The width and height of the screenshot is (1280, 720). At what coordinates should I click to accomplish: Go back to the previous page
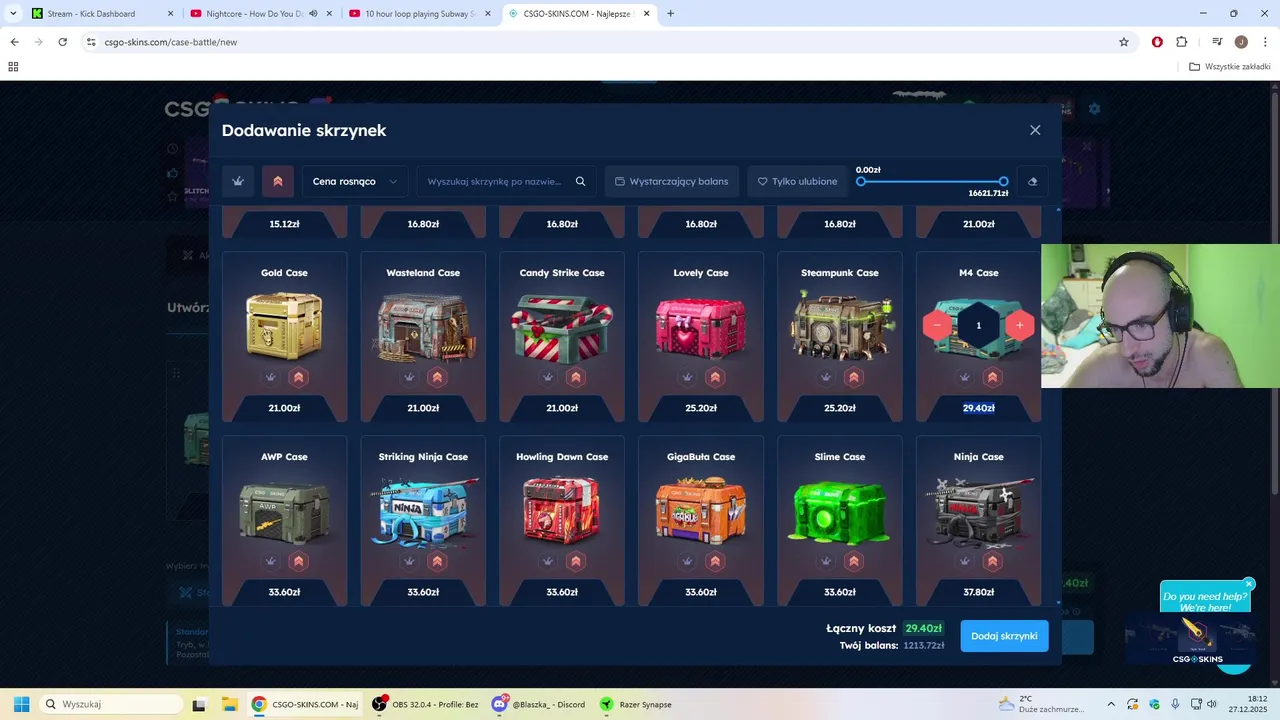pyautogui.click(x=14, y=42)
